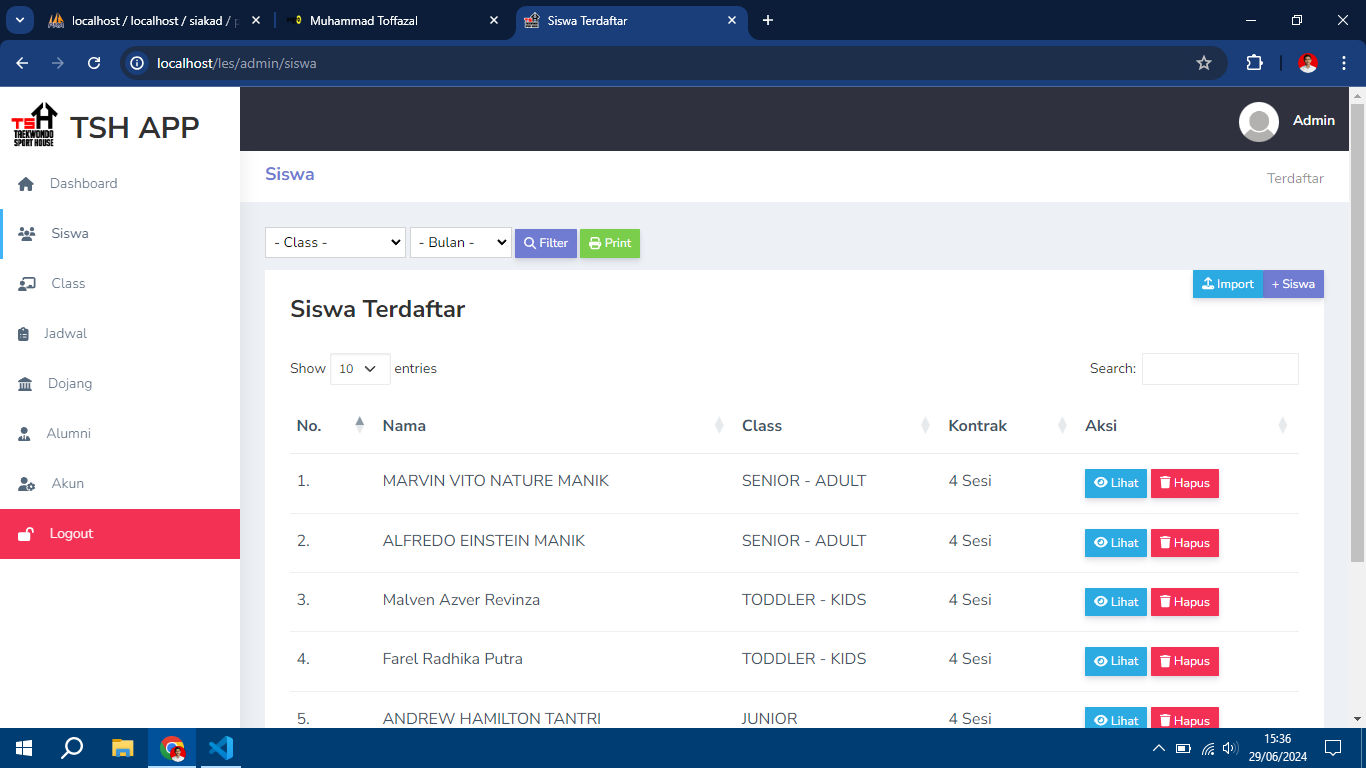Open the Bulan filter dropdown
Screen dimensions: 1366x768
(x=460, y=243)
